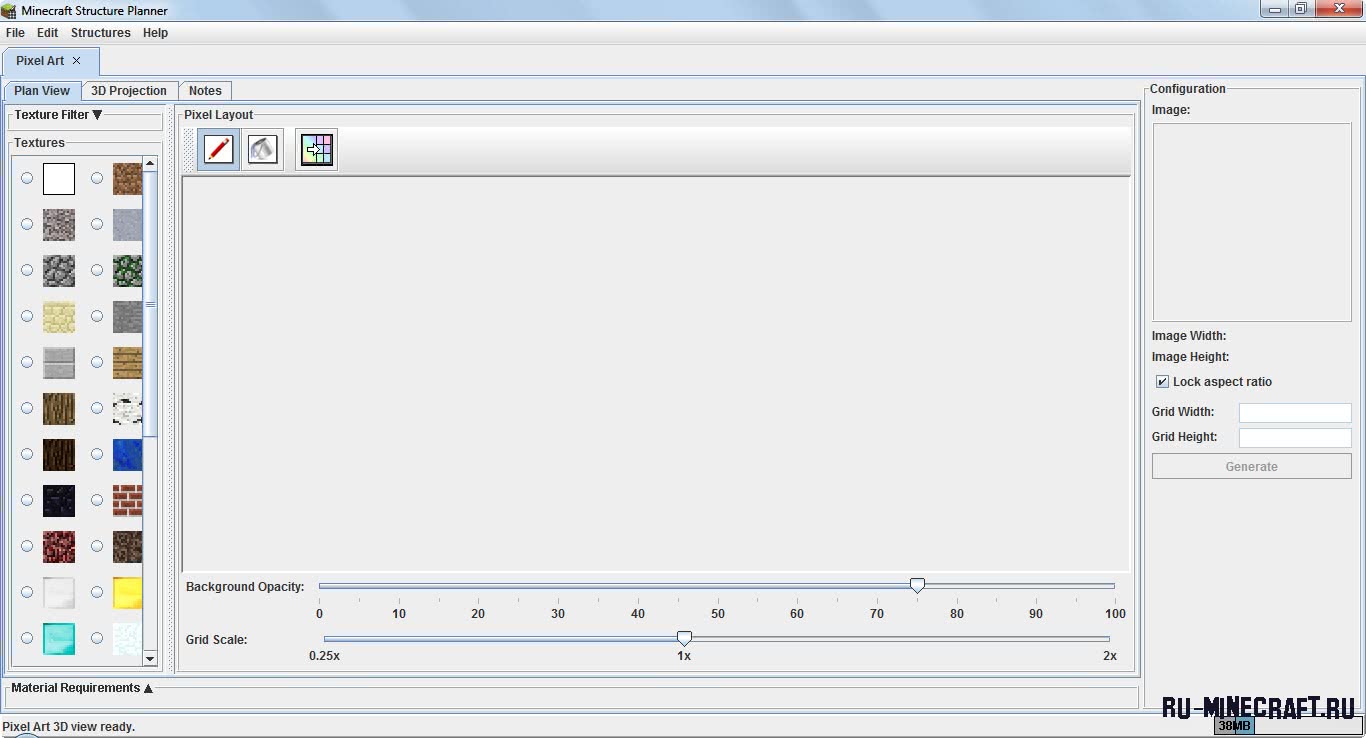The height and width of the screenshot is (738, 1366).
Task: Click the Grid Height input field
Action: click(x=1295, y=438)
